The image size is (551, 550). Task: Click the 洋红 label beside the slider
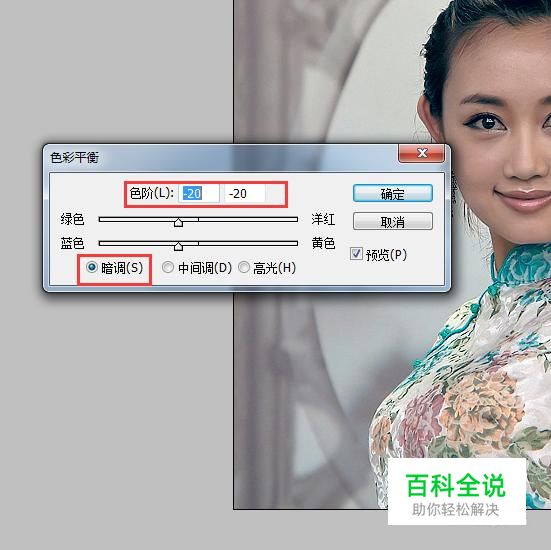point(323,219)
